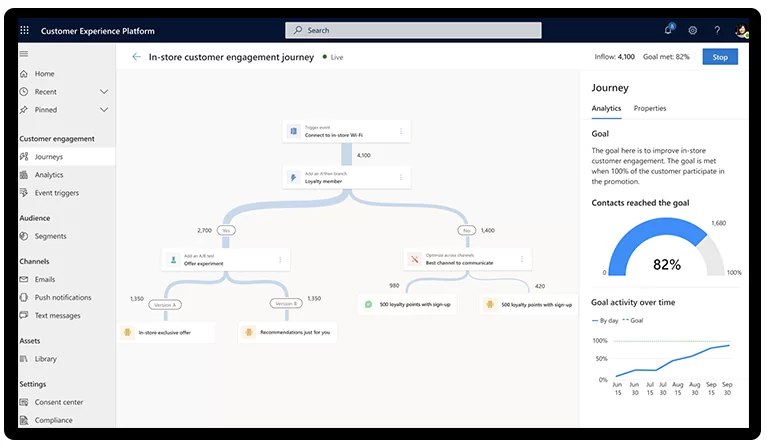Click the Loyalty member branch icon

pyautogui.click(x=293, y=177)
